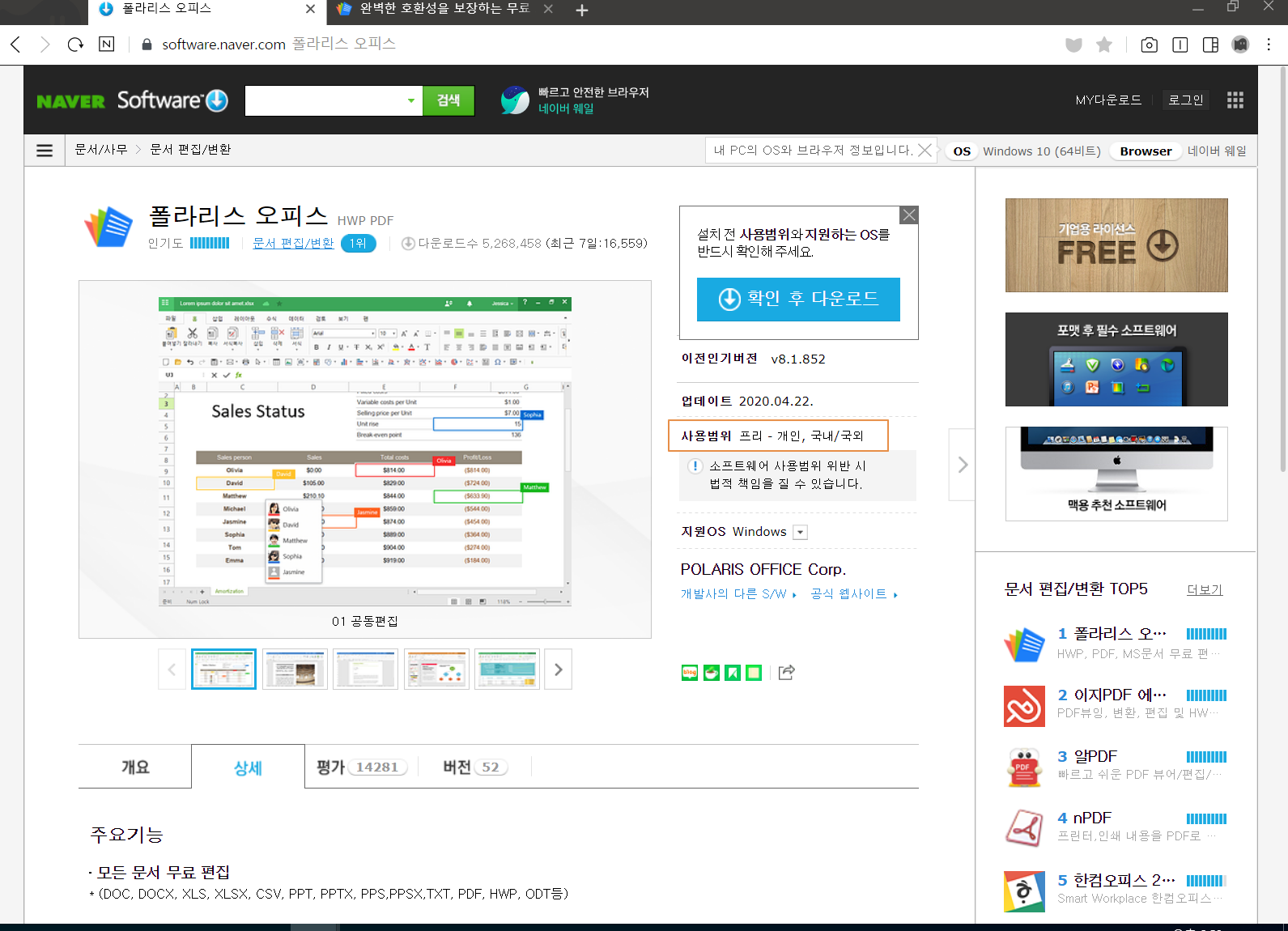Switch to 상세 tab

[248, 767]
